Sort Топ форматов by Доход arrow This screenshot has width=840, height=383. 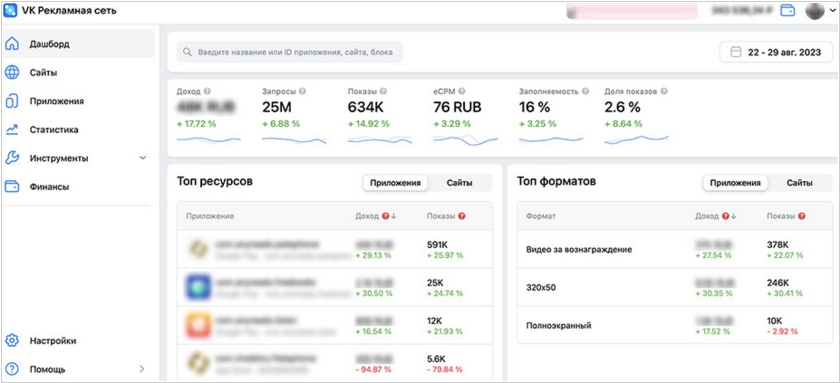pyautogui.click(x=734, y=216)
